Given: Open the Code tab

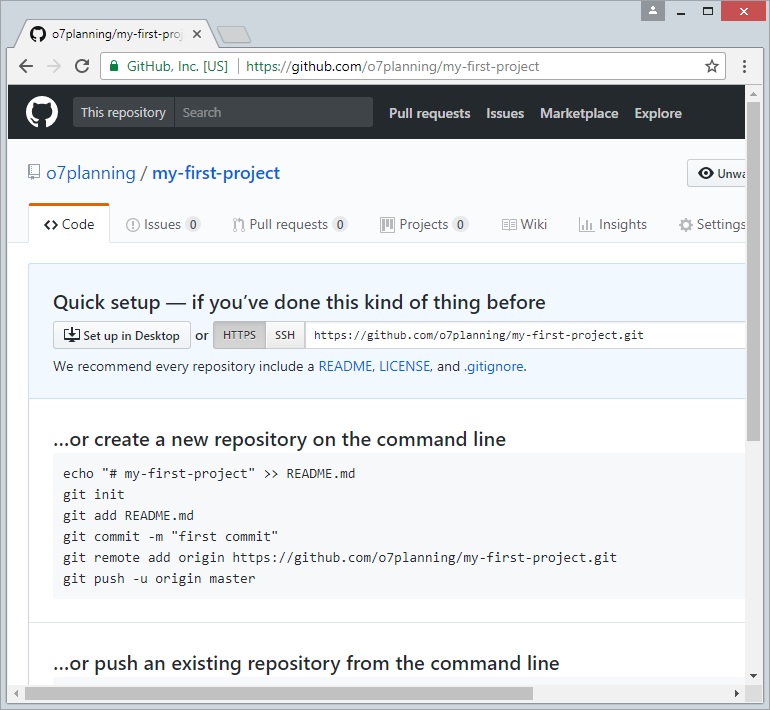Looking at the screenshot, I should click(x=69, y=224).
